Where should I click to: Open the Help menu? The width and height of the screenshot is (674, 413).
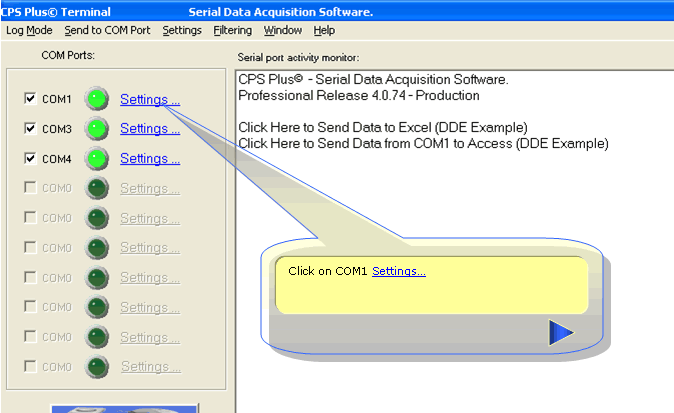pos(324,31)
